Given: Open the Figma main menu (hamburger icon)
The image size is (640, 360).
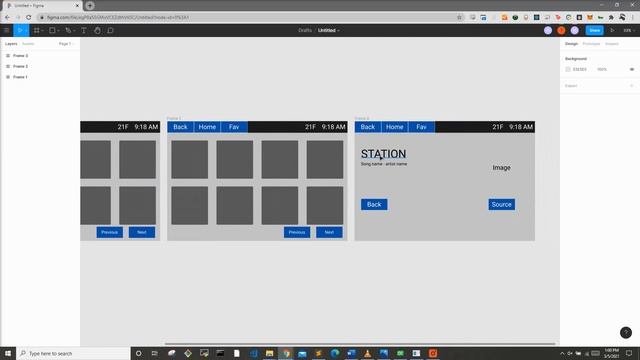Looking at the screenshot, I should pyautogui.click(x=6, y=30).
